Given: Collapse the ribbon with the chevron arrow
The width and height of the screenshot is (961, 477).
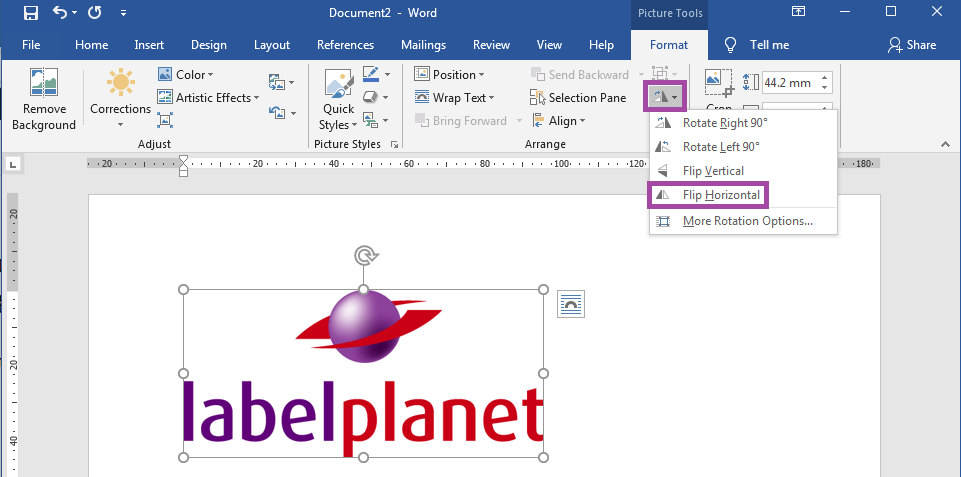Looking at the screenshot, I should 946,144.
